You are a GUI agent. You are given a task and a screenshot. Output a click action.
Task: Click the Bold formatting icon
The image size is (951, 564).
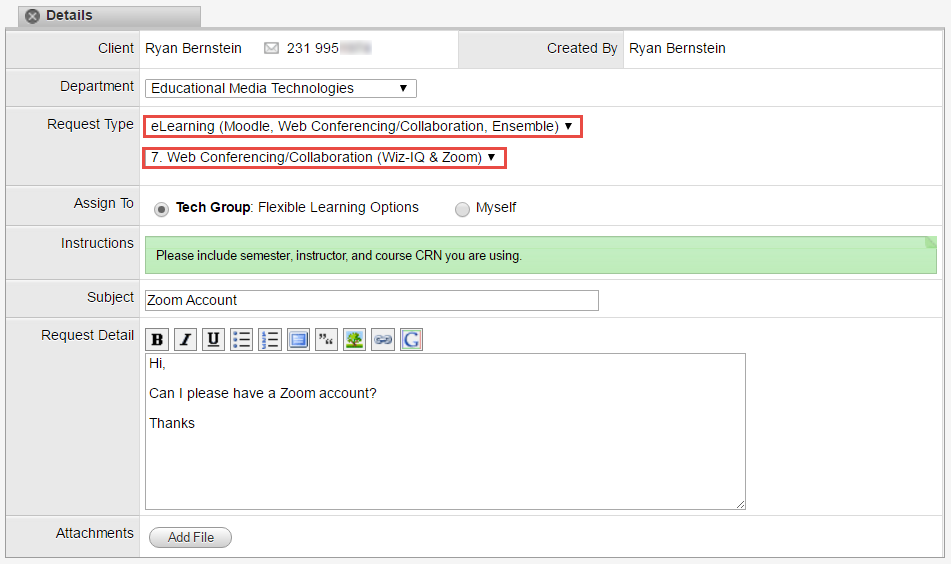tap(157, 340)
